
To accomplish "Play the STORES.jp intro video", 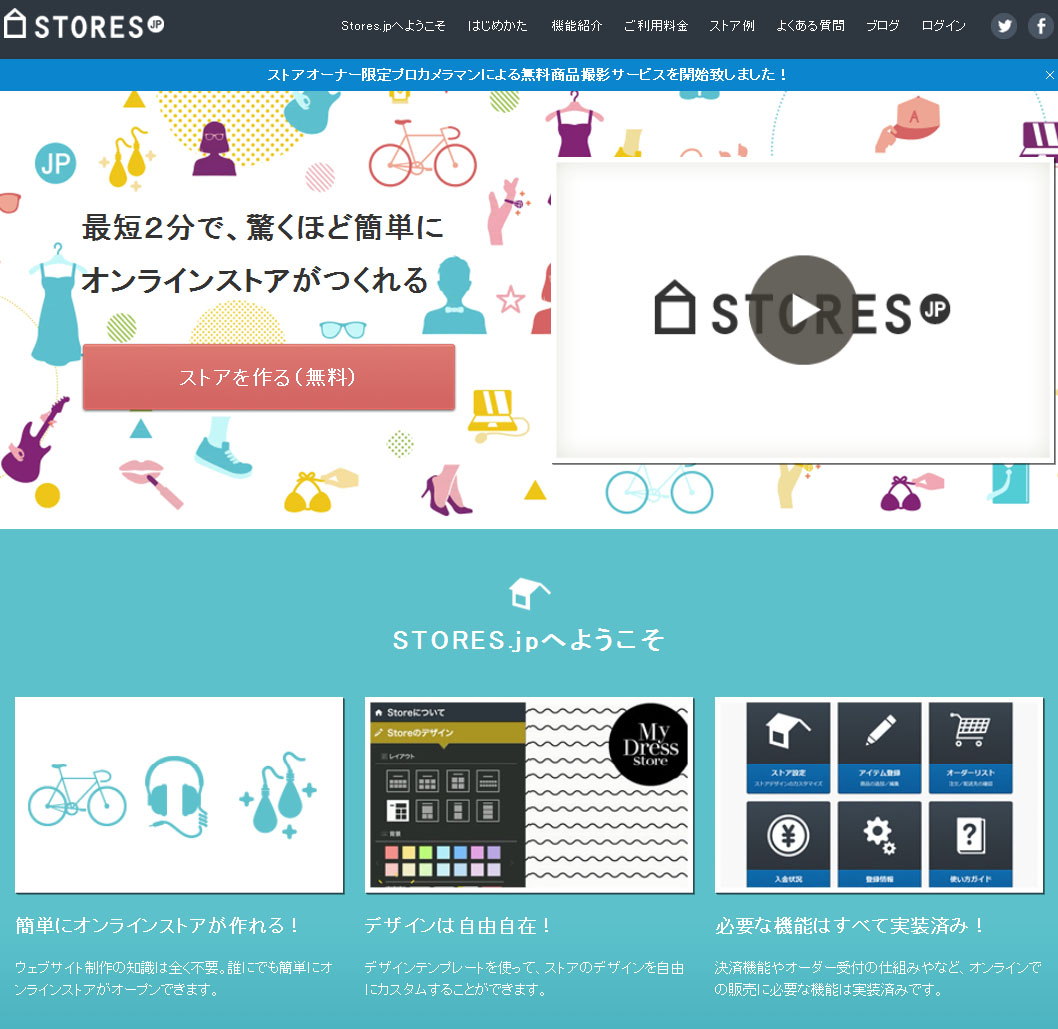I will pyautogui.click(x=802, y=310).
